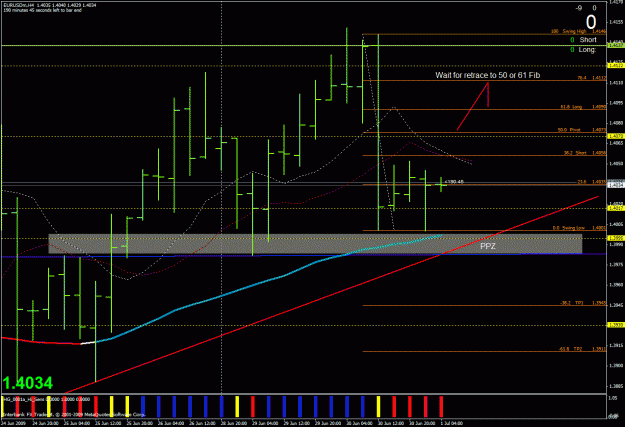Click the large green 1.4034 price readout

click(x=28, y=383)
